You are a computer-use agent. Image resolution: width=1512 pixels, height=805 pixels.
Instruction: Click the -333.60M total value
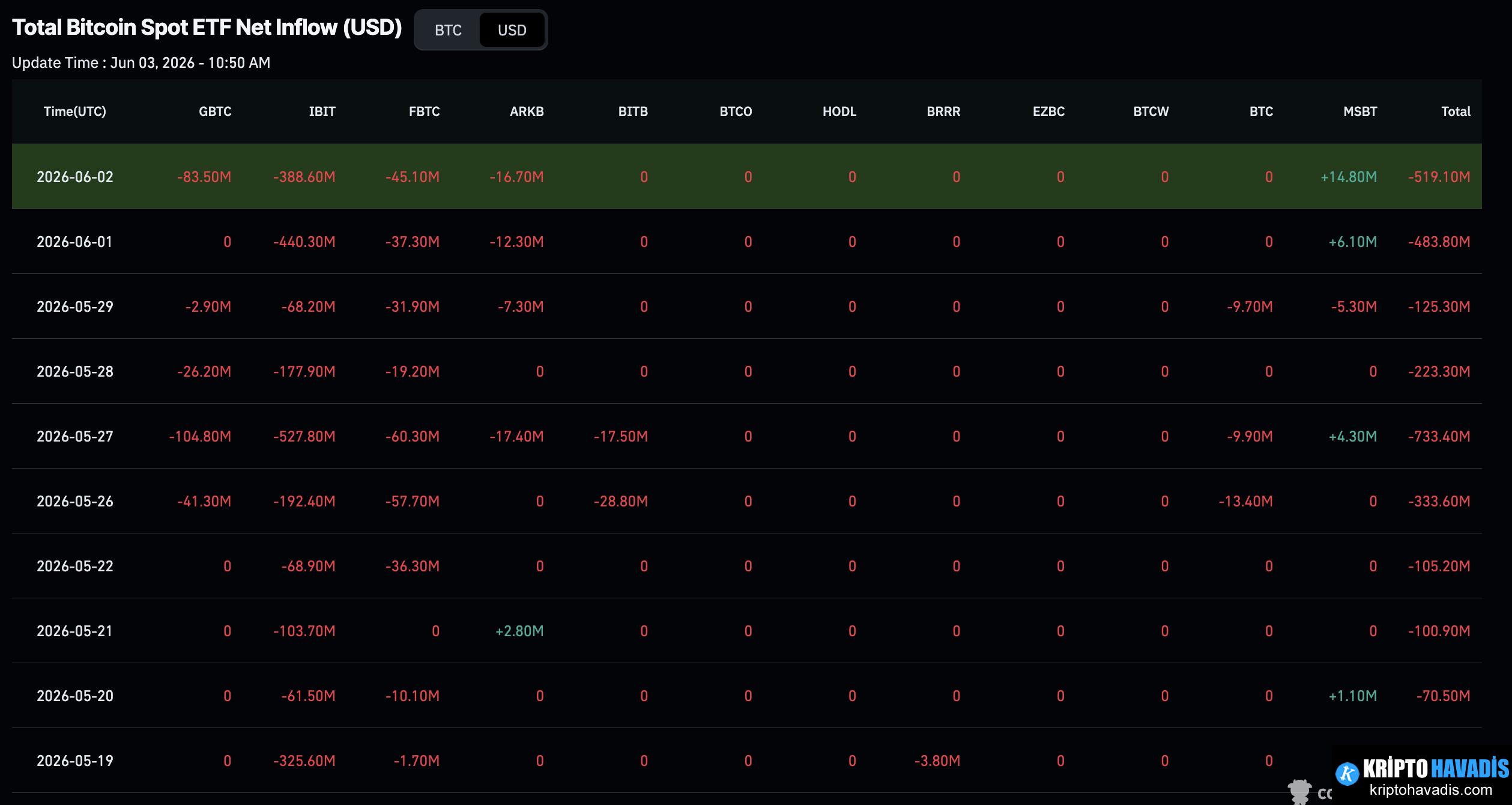pyautogui.click(x=1439, y=501)
